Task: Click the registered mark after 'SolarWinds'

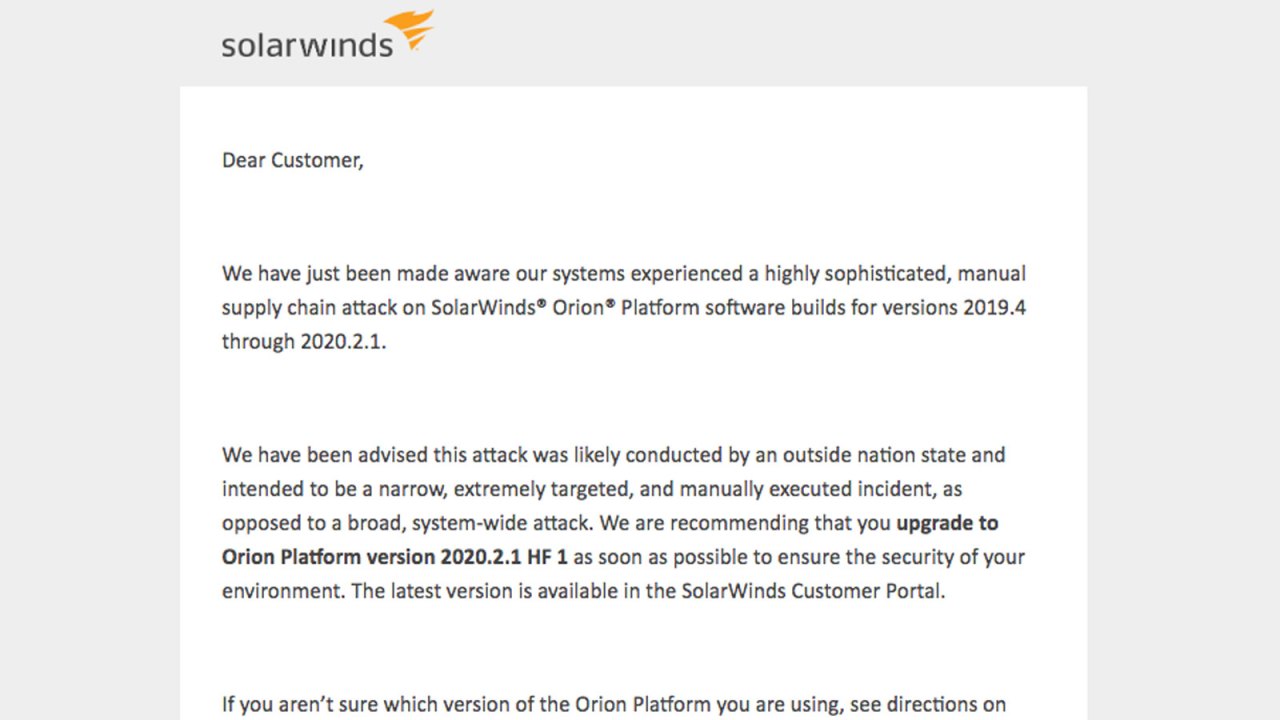Action: pyautogui.click(x=541, y=303)
